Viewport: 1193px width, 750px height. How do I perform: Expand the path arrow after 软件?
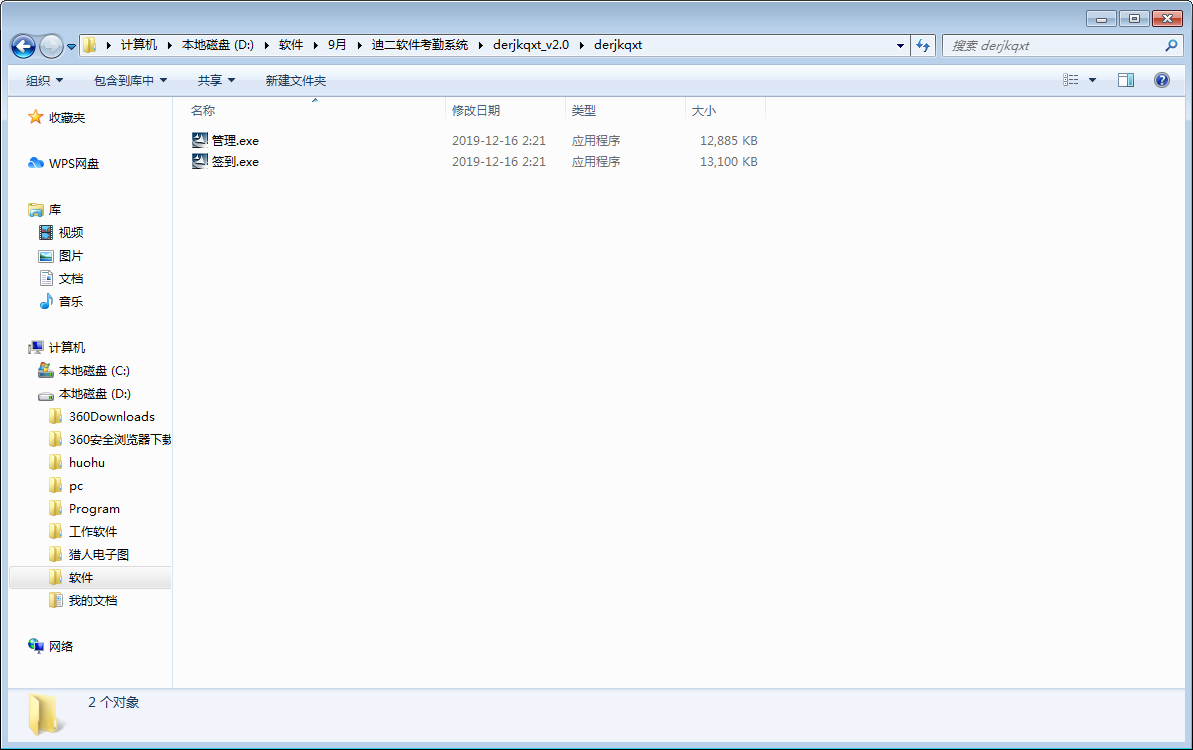tap(315, 45)
